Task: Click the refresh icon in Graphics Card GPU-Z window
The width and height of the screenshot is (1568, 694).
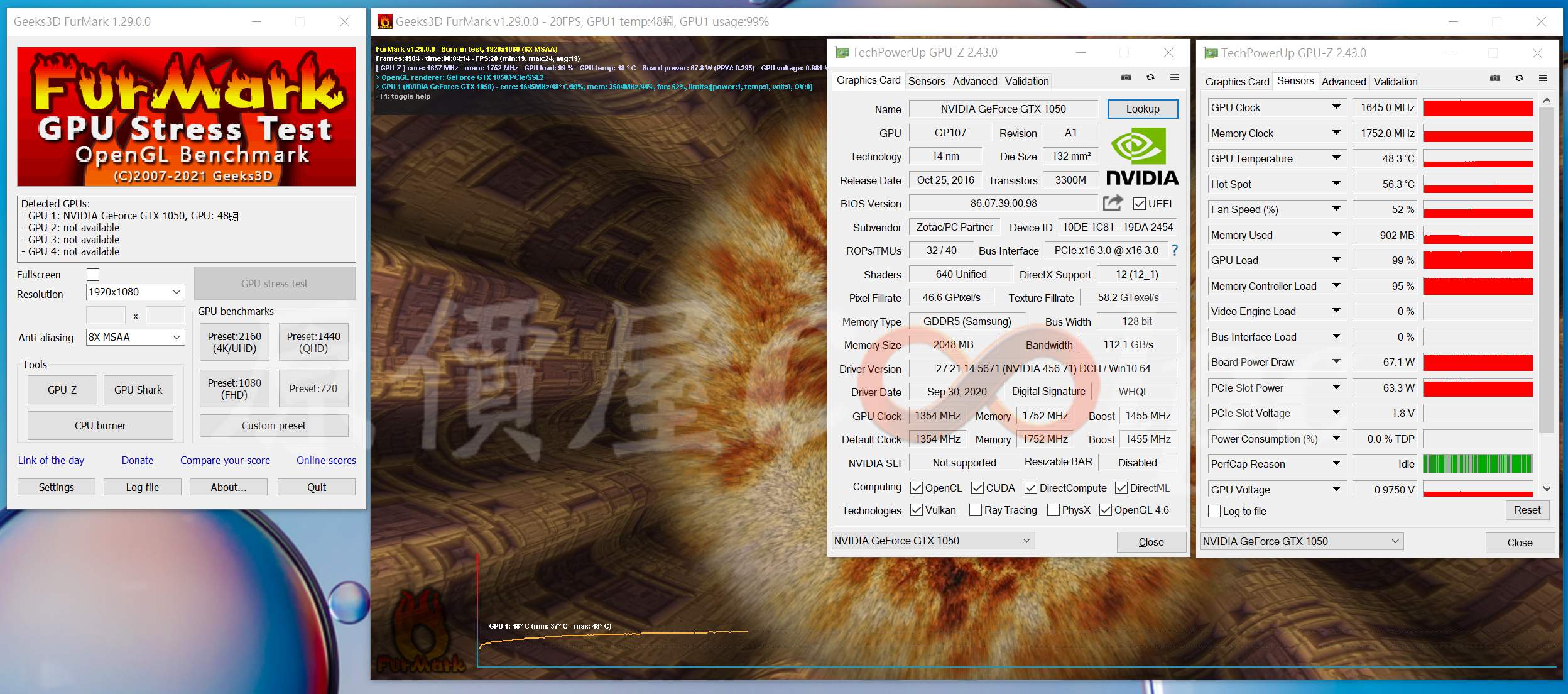Action: [x=1150, y=78]
